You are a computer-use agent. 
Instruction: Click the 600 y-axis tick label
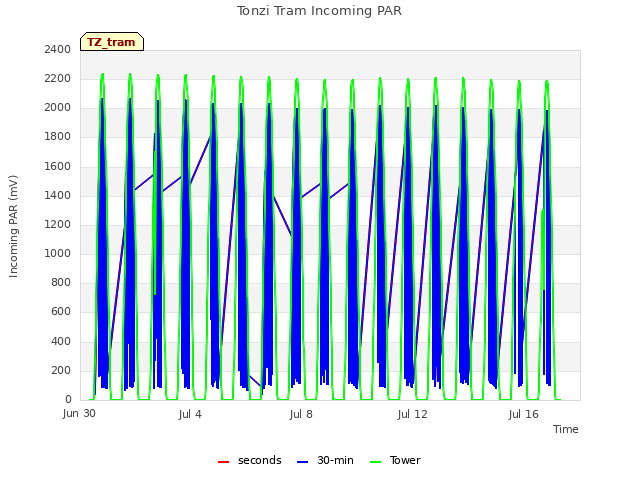click(x=61, y=311)
